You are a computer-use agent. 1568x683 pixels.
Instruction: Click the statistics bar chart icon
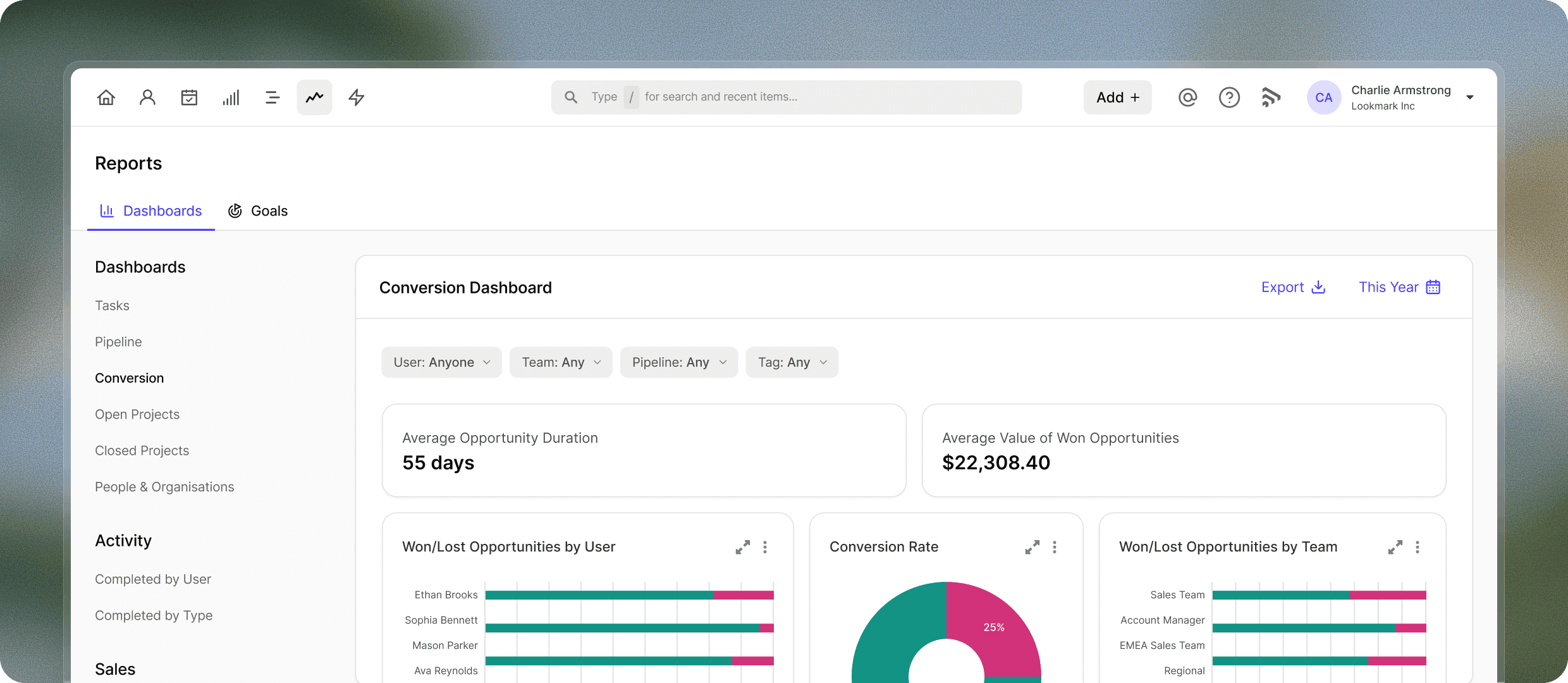click(x=231, y=97)
